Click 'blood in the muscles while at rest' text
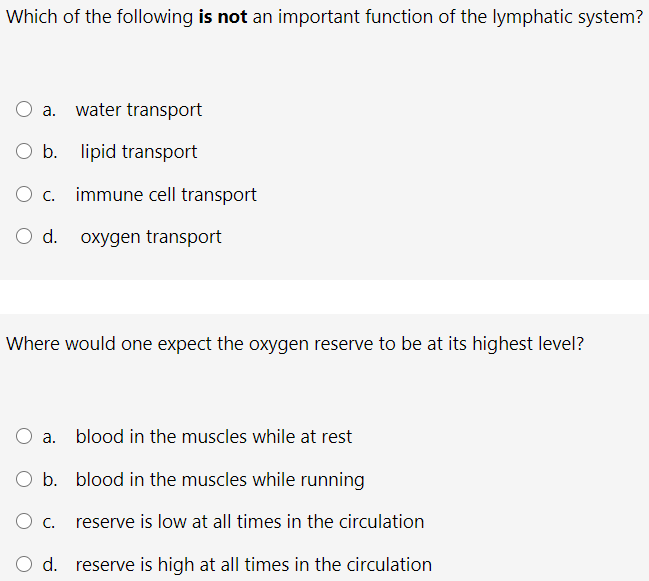Screen dimensions: 649x581 click(214, 437)
